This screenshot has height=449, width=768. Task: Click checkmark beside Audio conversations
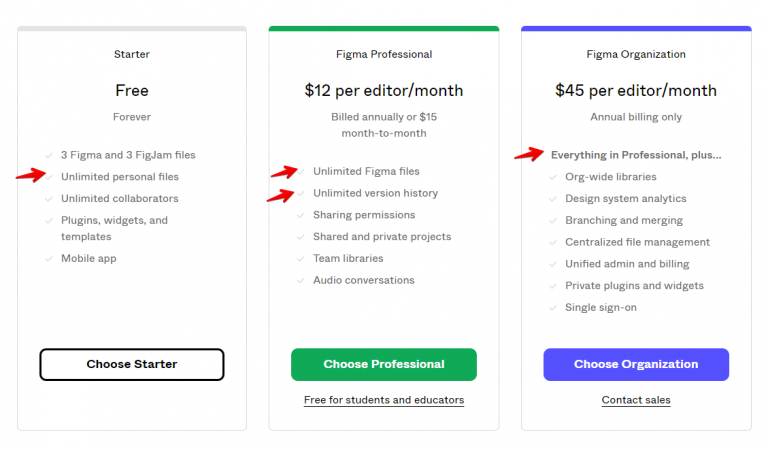click(x=301, y=281)
